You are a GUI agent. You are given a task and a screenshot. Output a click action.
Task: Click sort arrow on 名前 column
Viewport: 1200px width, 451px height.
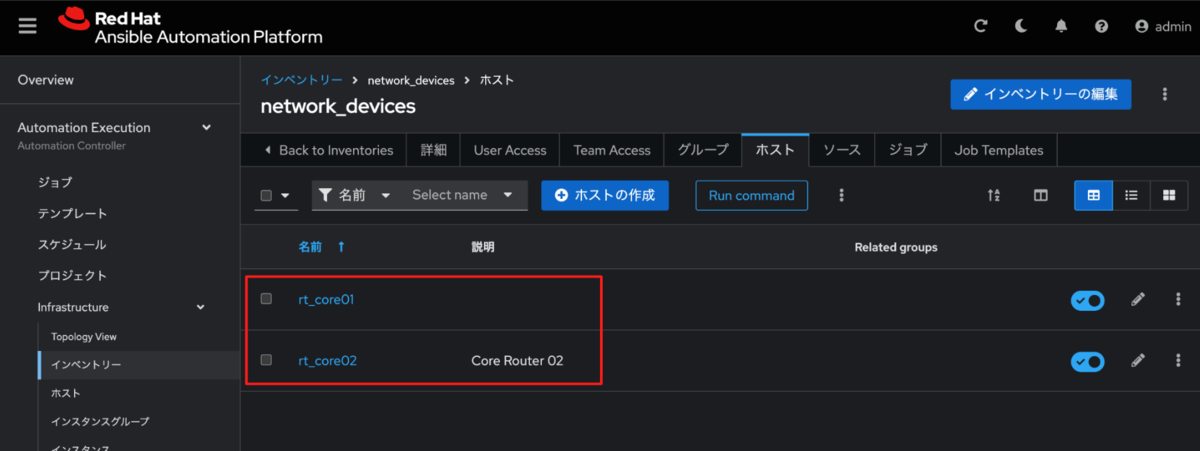click(x=341, y=246)
